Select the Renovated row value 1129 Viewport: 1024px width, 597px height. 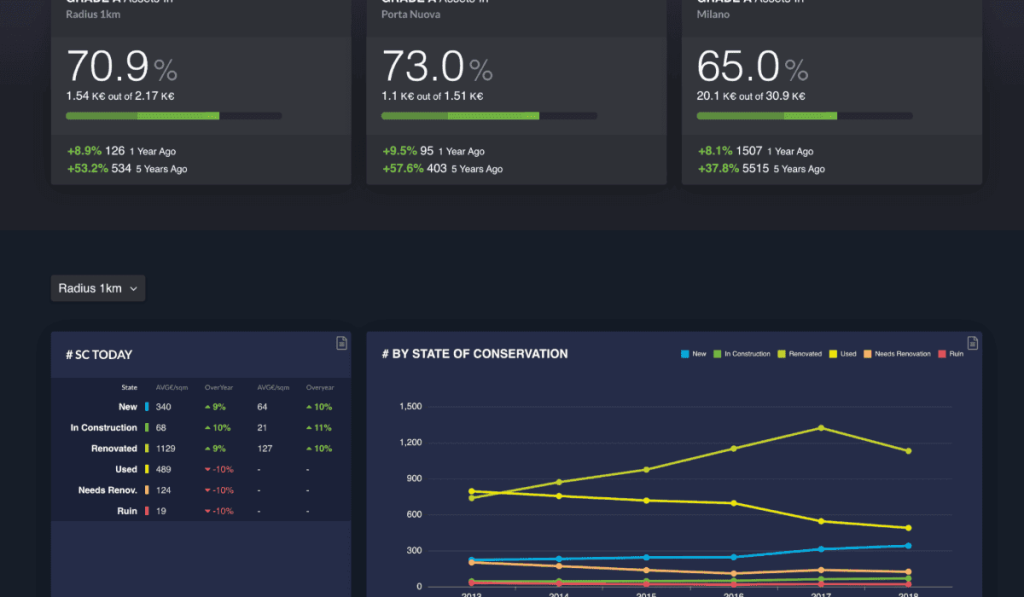(165, 448)
